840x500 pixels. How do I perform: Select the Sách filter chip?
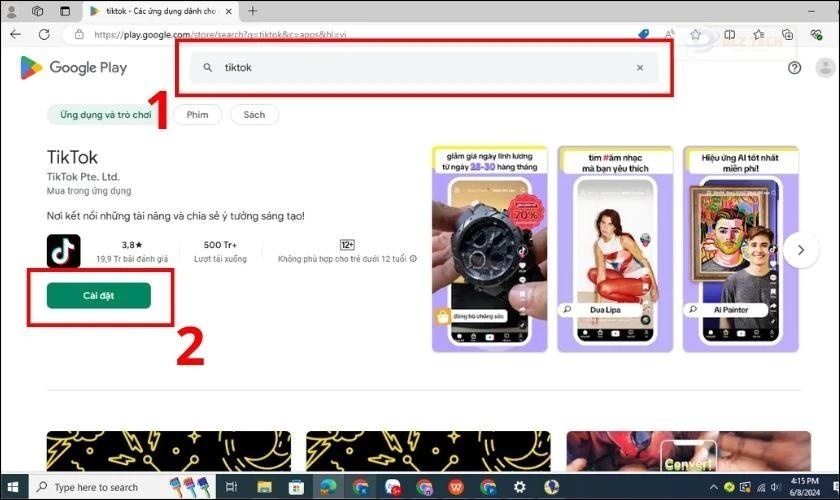pos(254,115)
